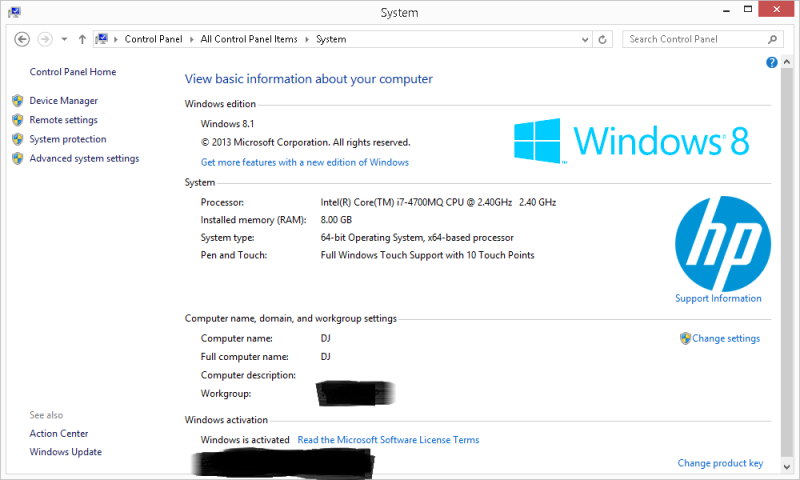Click the shield icon beside Remote settings
Image resolution: width=800 pixels, height=480 pixels.
point(18,120)
